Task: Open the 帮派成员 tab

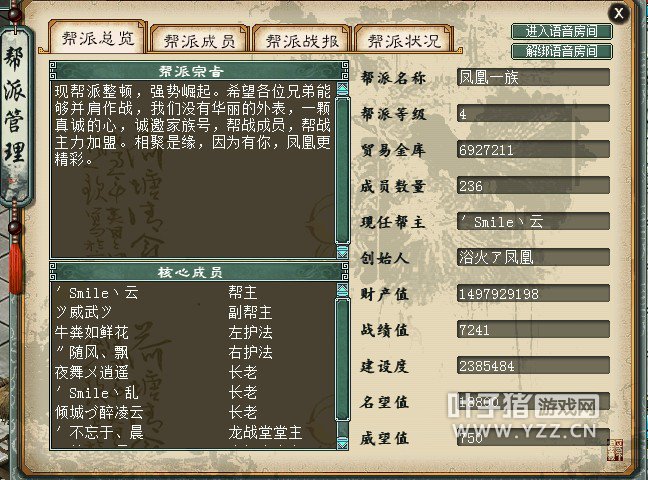Action: click(200, 40)
